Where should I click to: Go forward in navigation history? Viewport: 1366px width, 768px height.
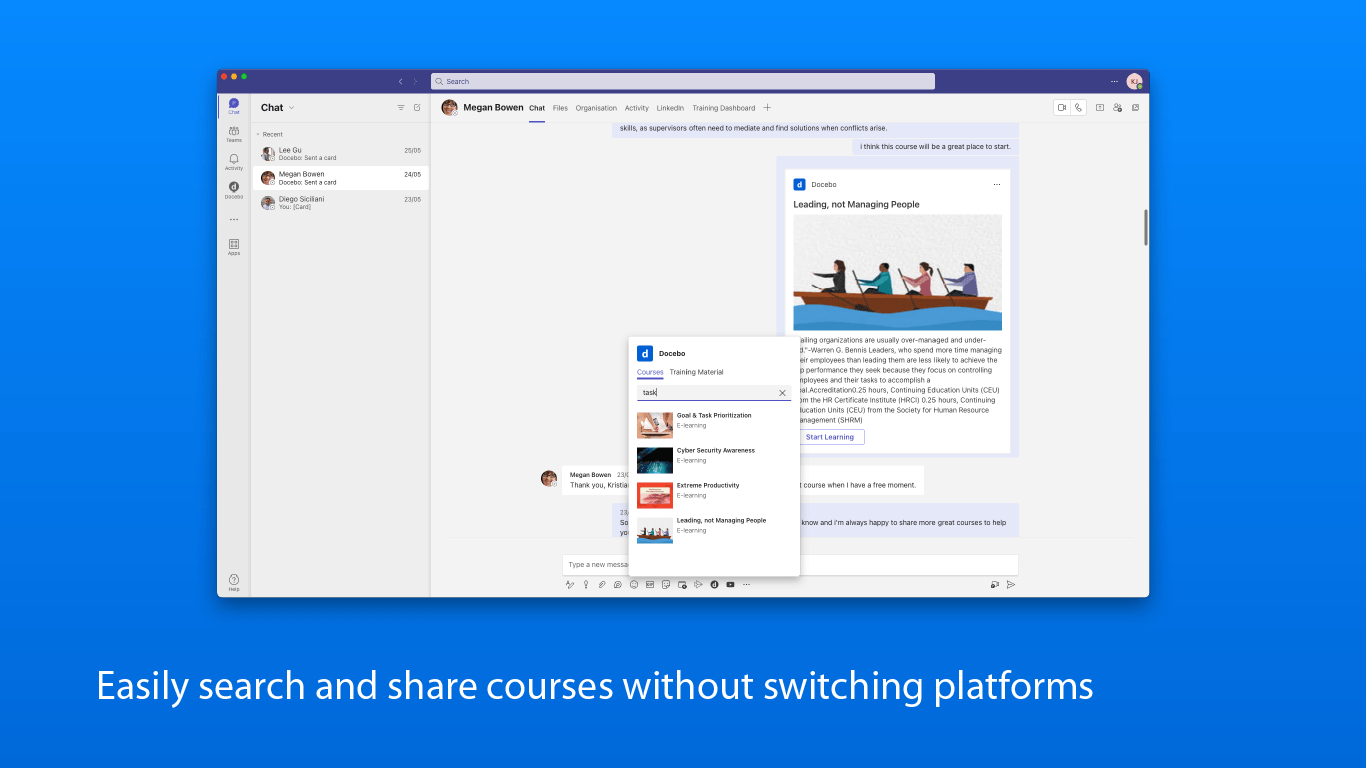pos(415,81)
